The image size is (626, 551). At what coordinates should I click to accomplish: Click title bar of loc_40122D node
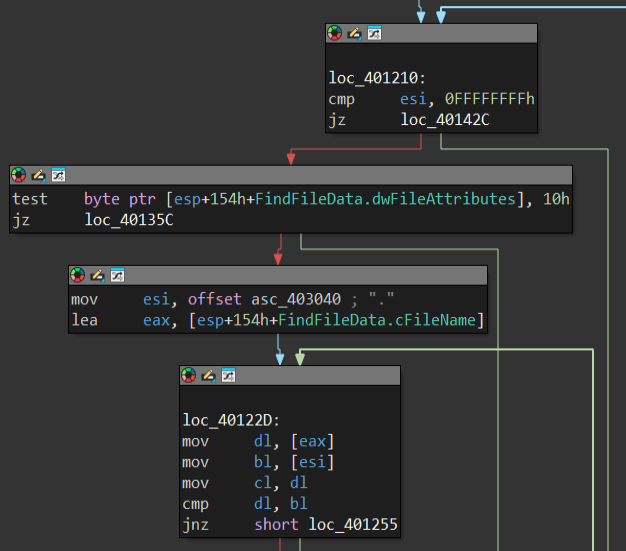point(290,376)
